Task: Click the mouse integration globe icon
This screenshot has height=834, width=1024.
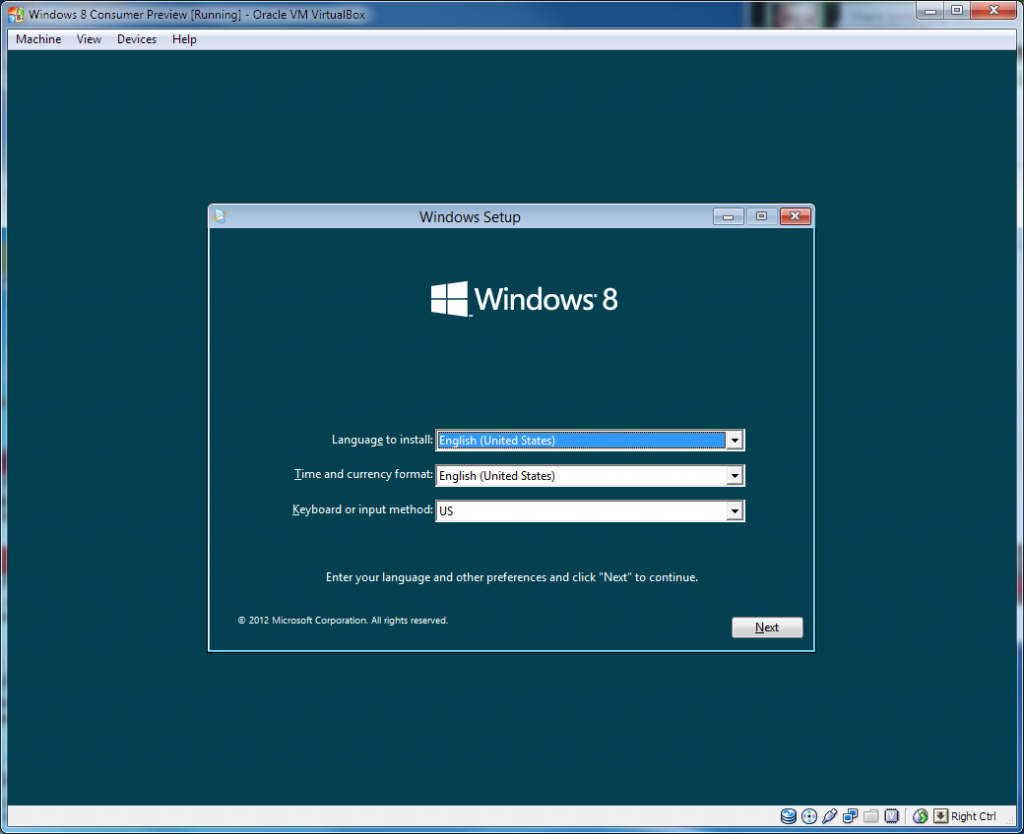Action: (x=920, y=816)
